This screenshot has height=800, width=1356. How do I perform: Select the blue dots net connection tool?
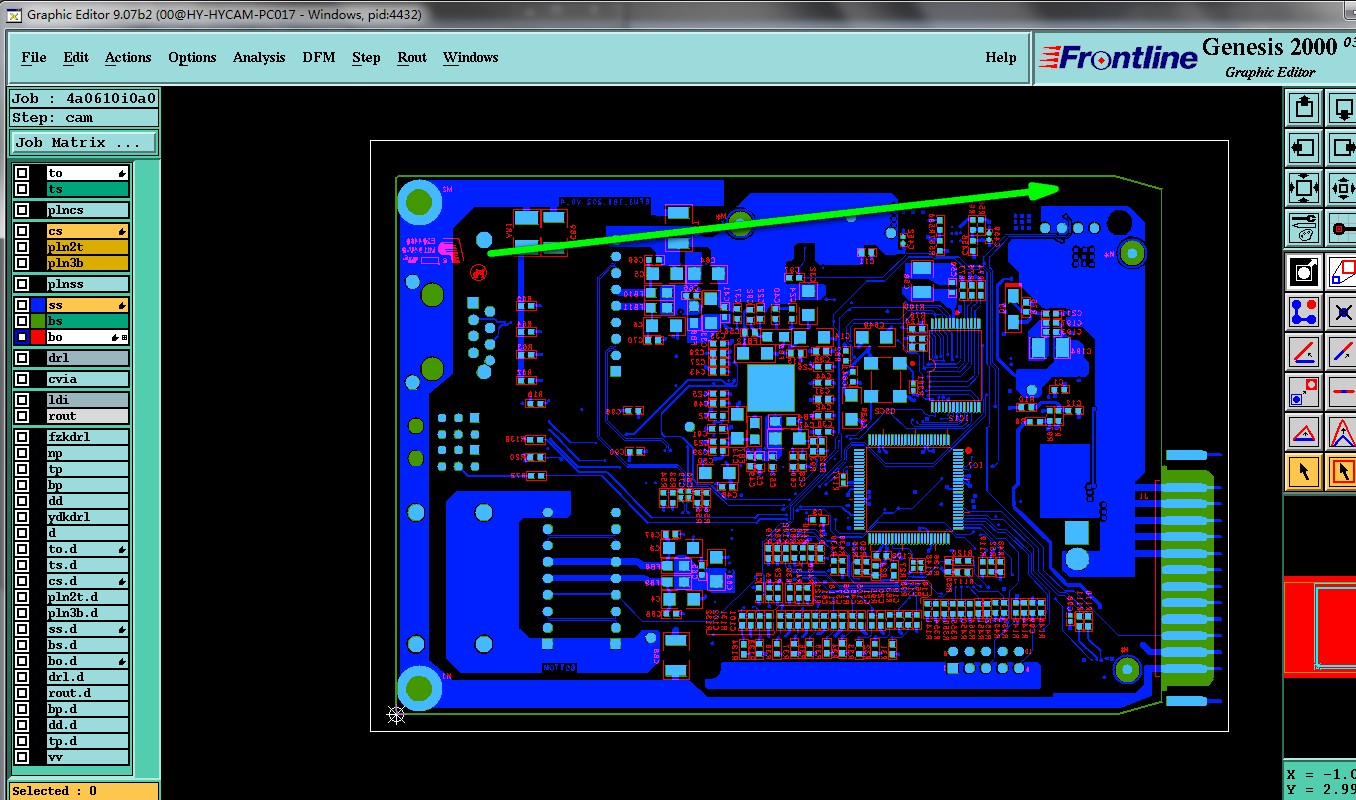1303,311
